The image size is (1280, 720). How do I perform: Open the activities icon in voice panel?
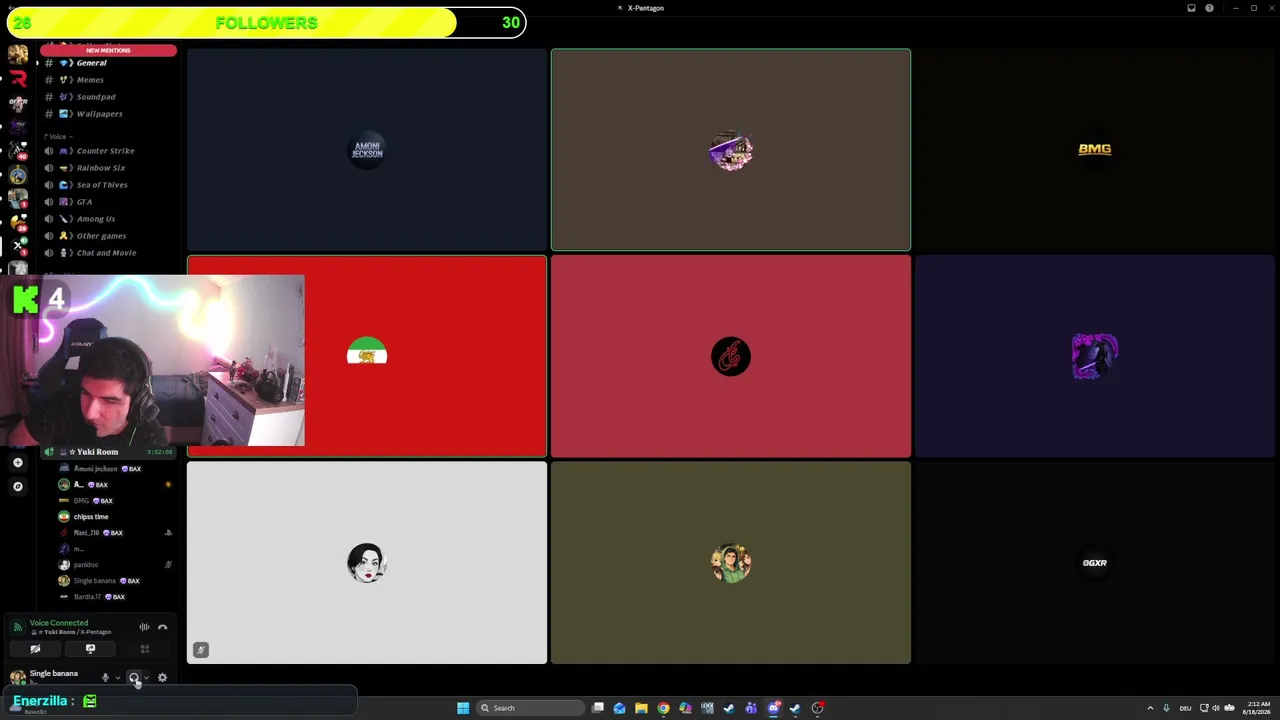(145, 649)
